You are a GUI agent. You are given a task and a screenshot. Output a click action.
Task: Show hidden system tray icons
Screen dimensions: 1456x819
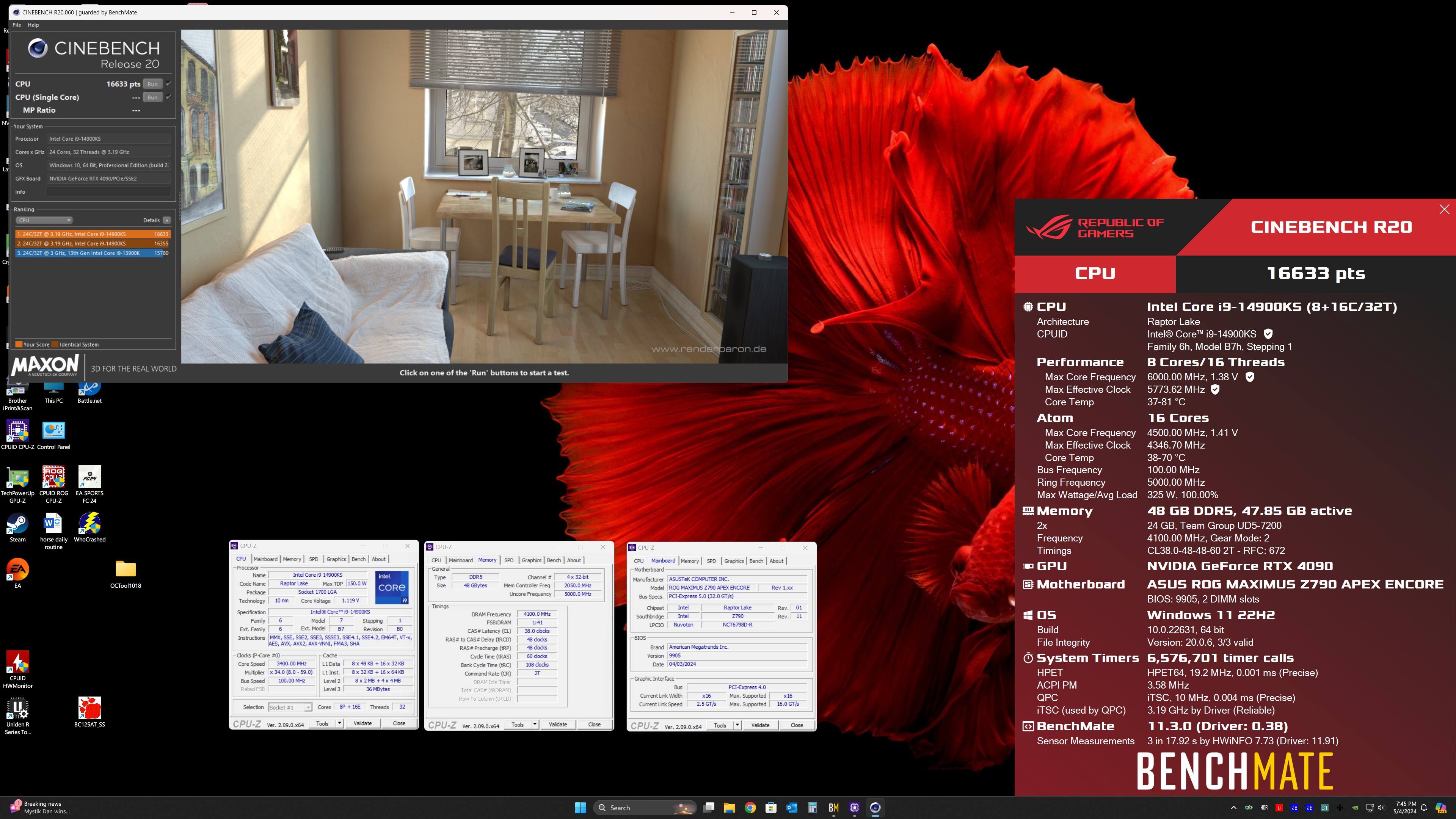pos(1233,808)
